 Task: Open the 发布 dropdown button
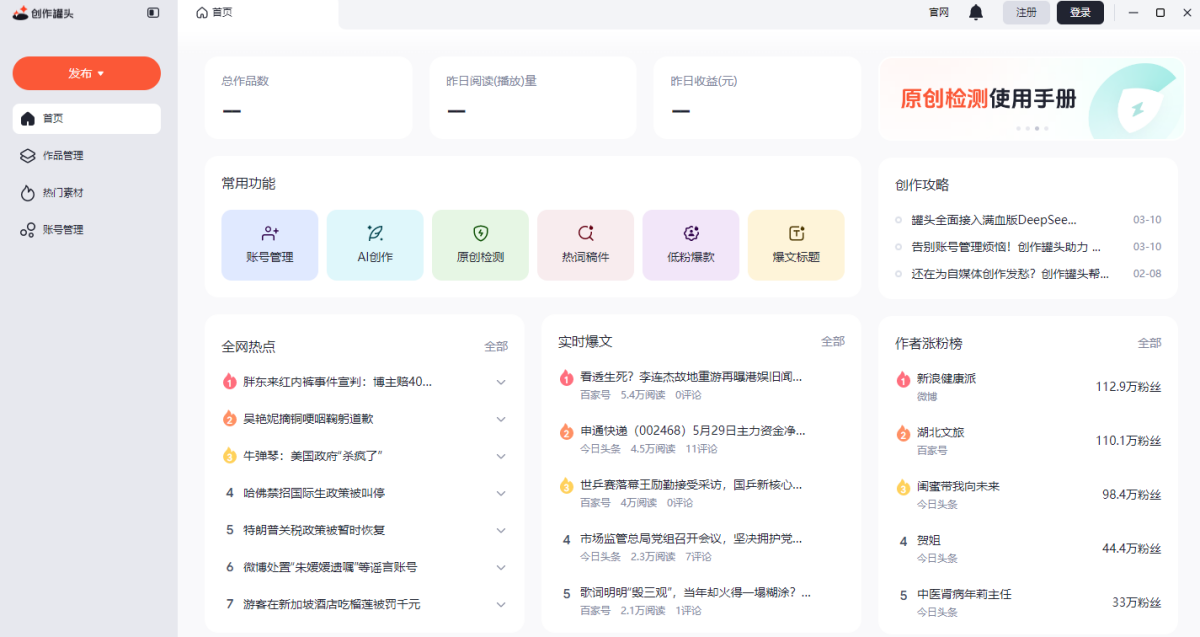pos(86,73)
